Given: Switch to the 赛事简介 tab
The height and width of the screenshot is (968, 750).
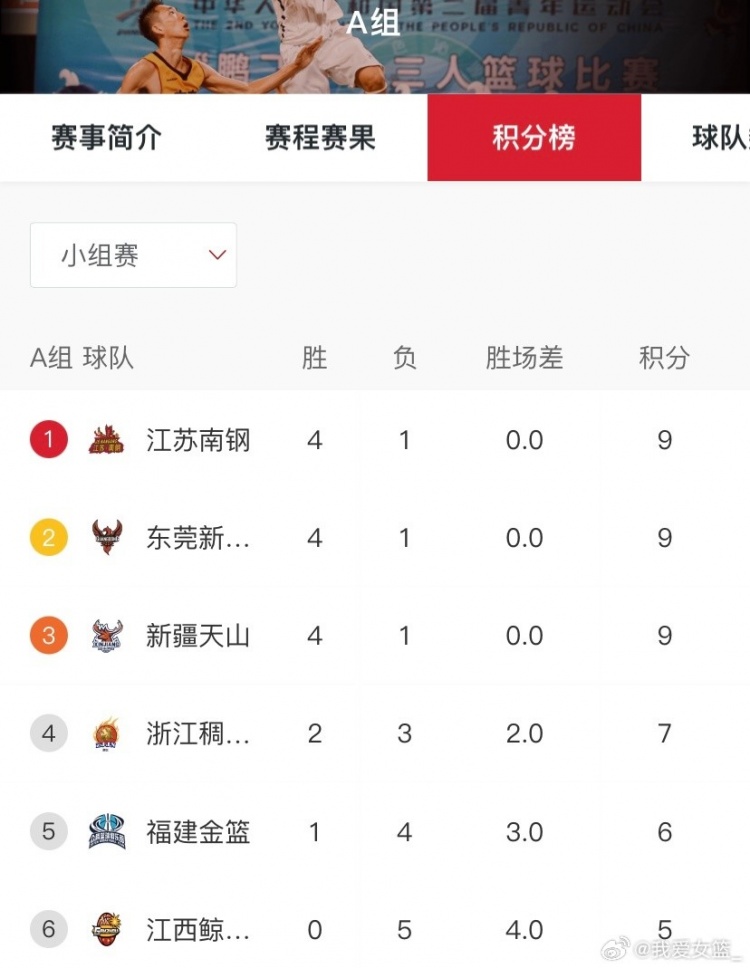Looking at the screenshot, I should click(x=106, y=138).
